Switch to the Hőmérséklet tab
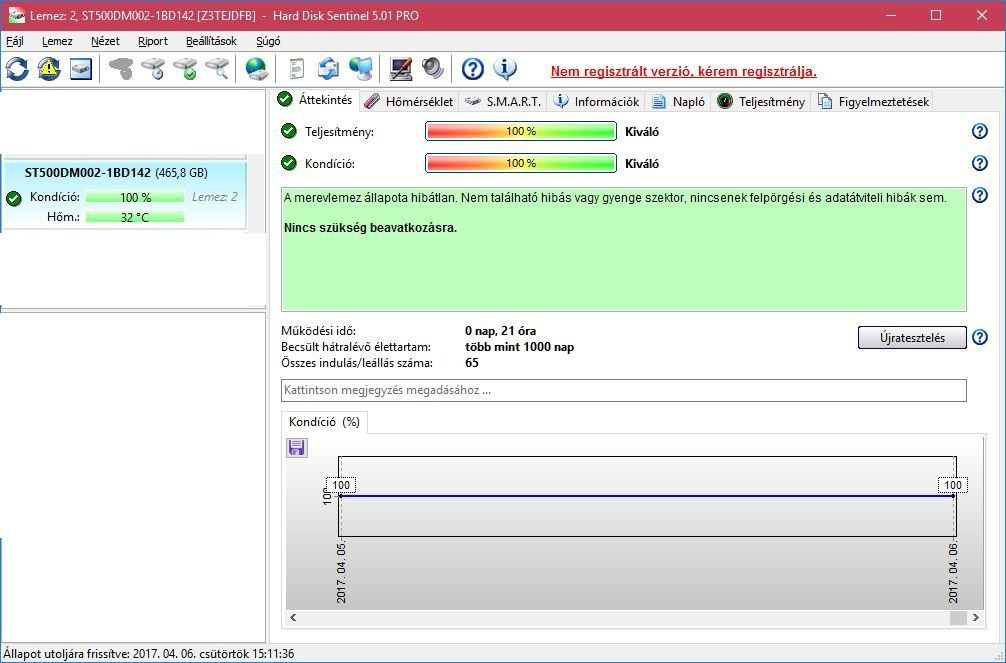 click(x=409, y=101)
